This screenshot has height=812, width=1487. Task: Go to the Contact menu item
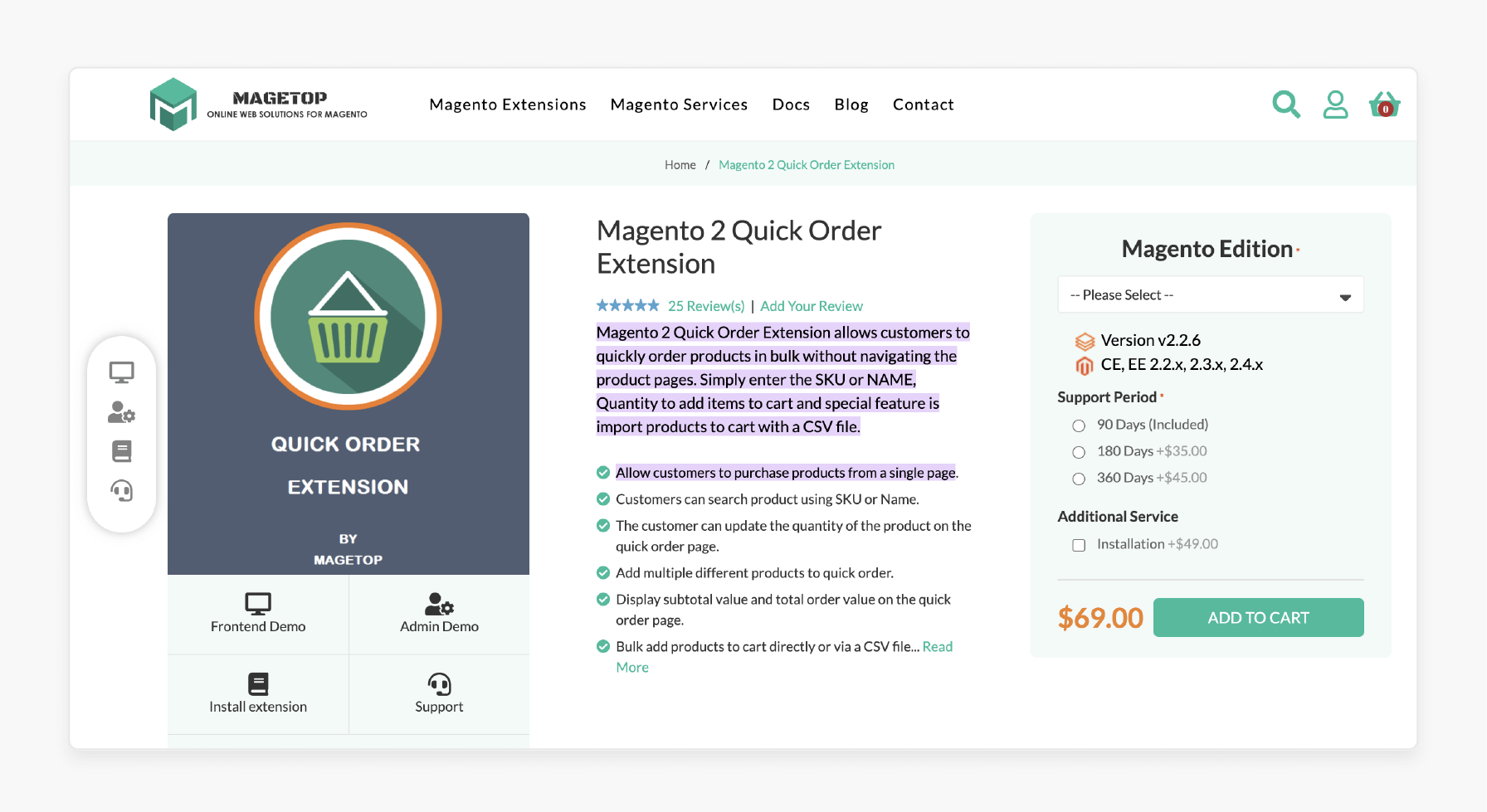[924, 105]
